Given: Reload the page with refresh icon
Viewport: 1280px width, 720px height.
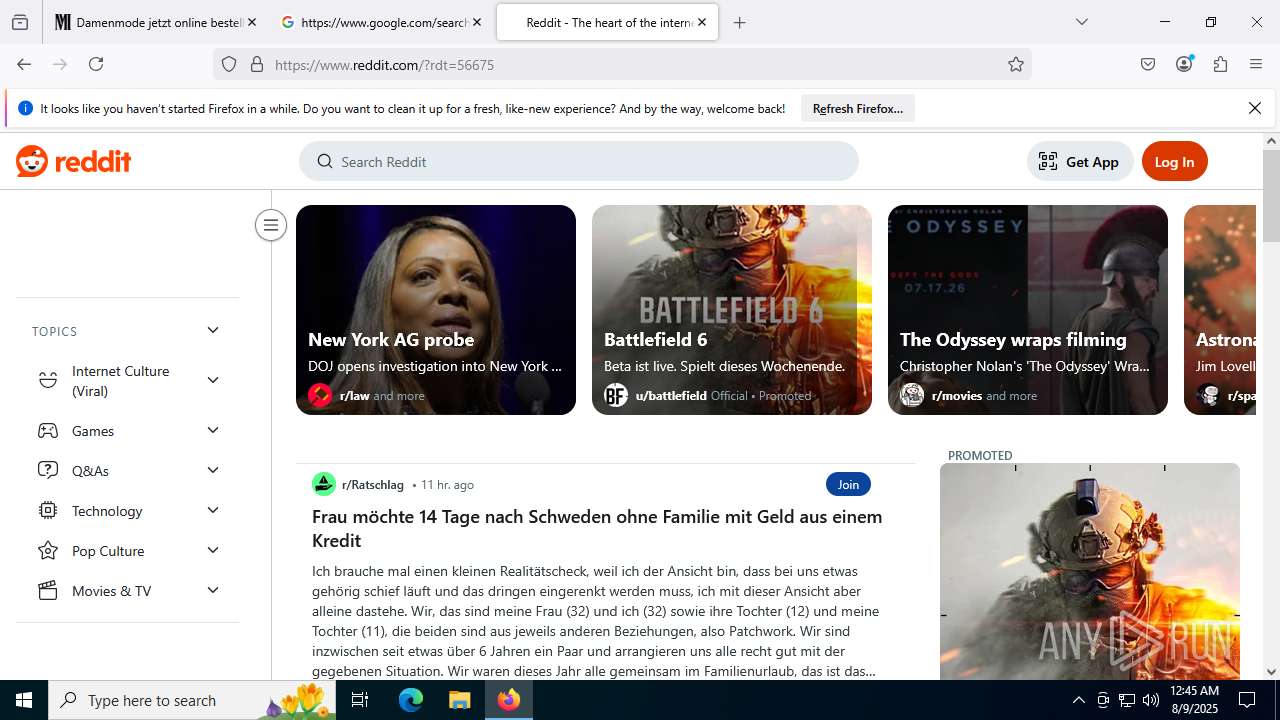Looking at the screenshot, I should tap(96, 64).
